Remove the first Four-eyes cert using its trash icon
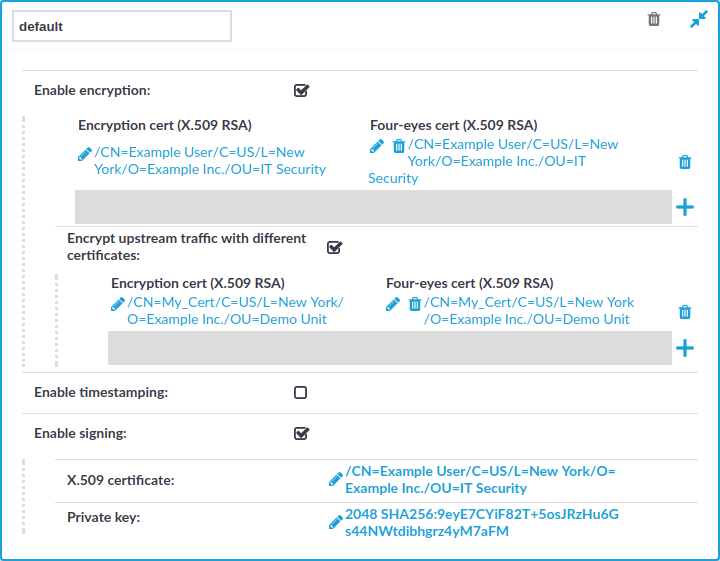720x561 pixels. click(399, 146)
